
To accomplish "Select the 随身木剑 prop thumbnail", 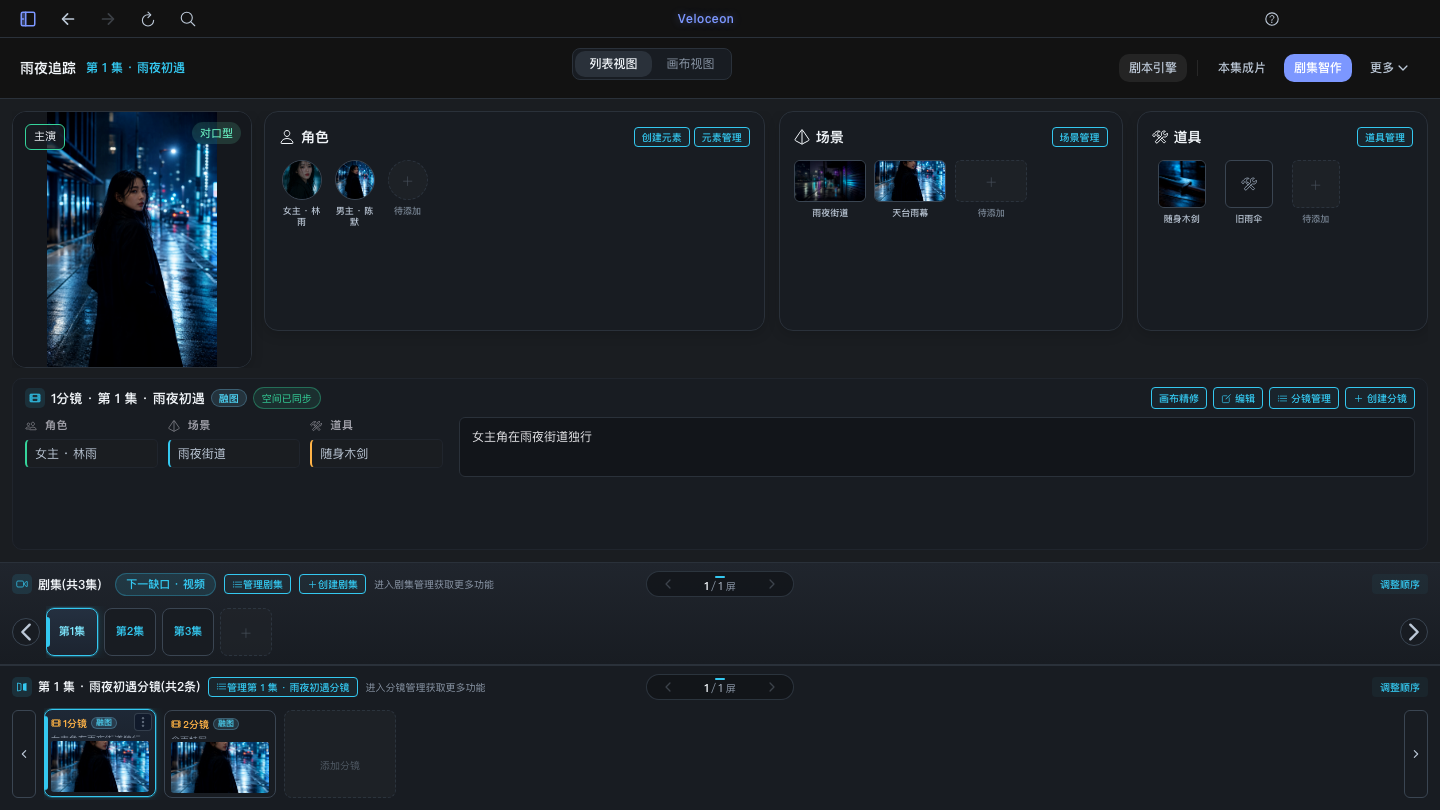I will [x=1182, y=184].
